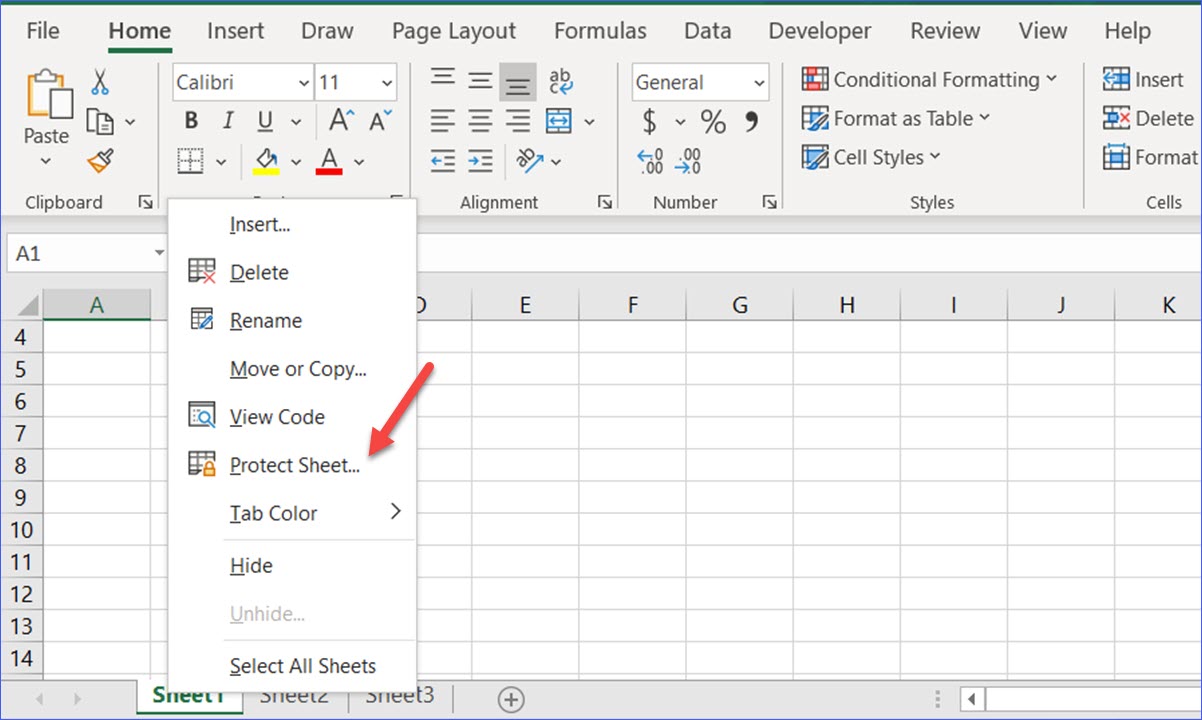Toggle italic formatting
Image resolution: width=1202 pixels, height=720 pixels.
(226, 119)
